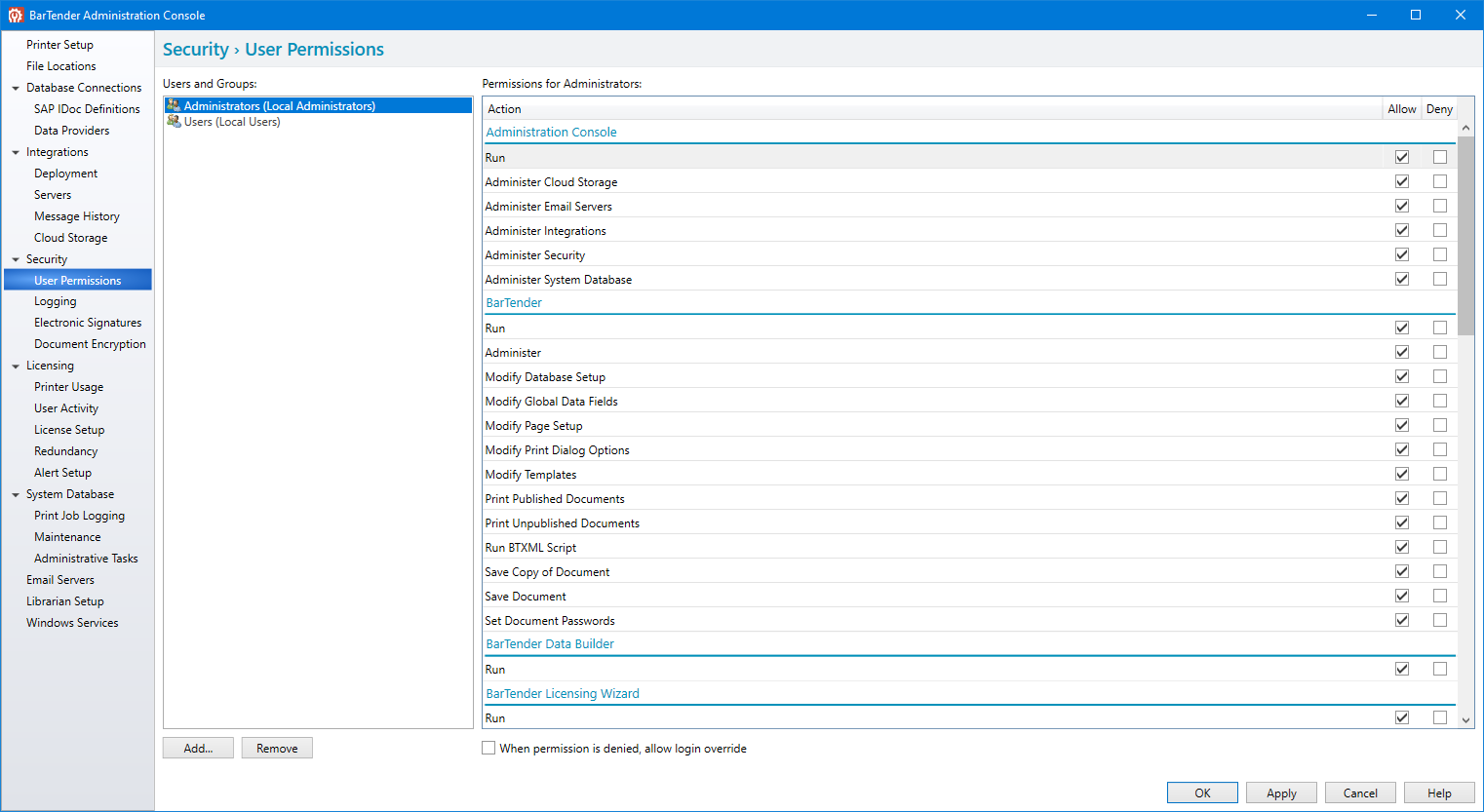Click the Administrators group icon
This screenshot has height=812, width=1484.
coord(174,105)
